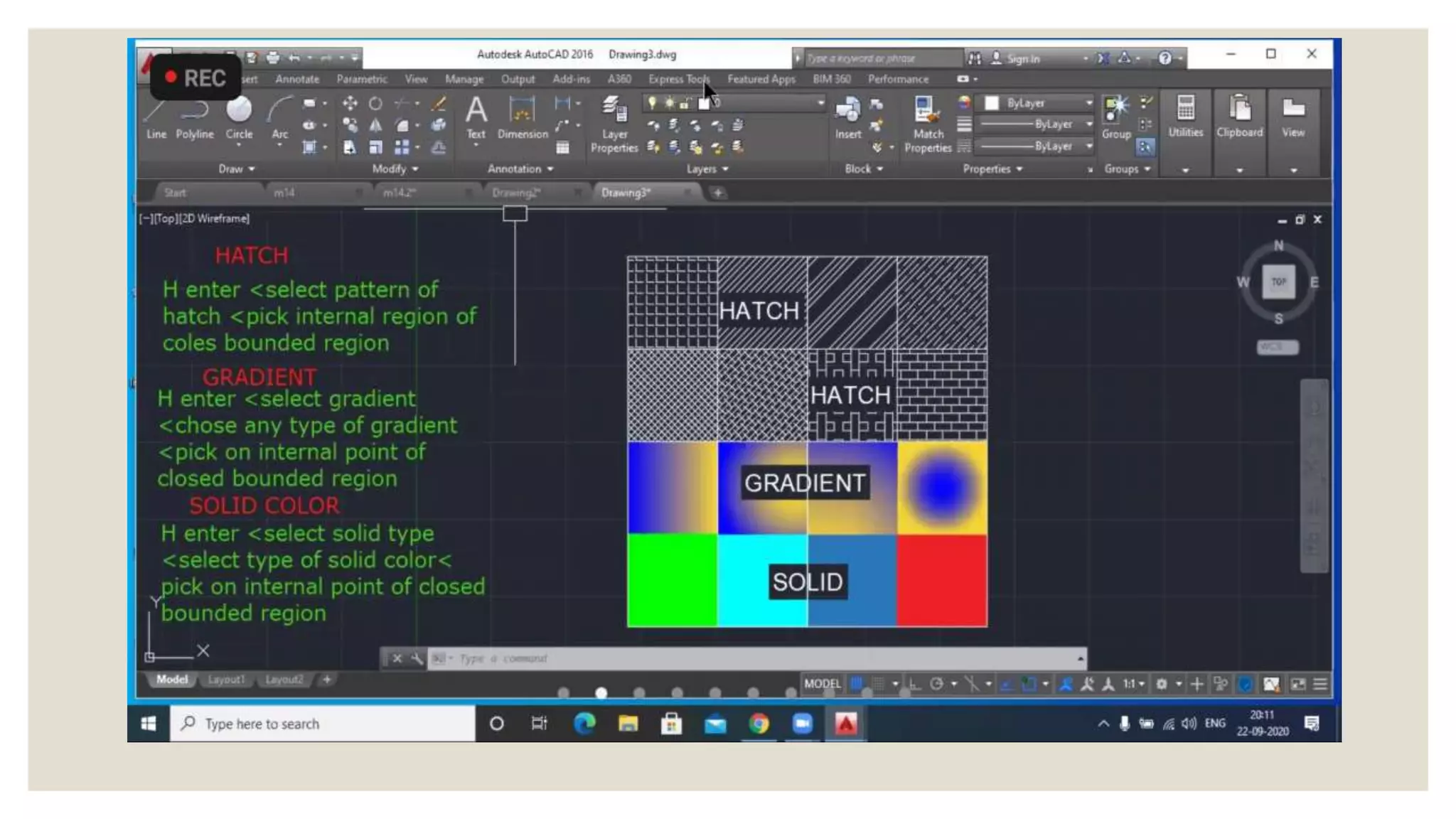The image size is (1456, 819).
Task: Select the Line tool
Action: [156, 118]
